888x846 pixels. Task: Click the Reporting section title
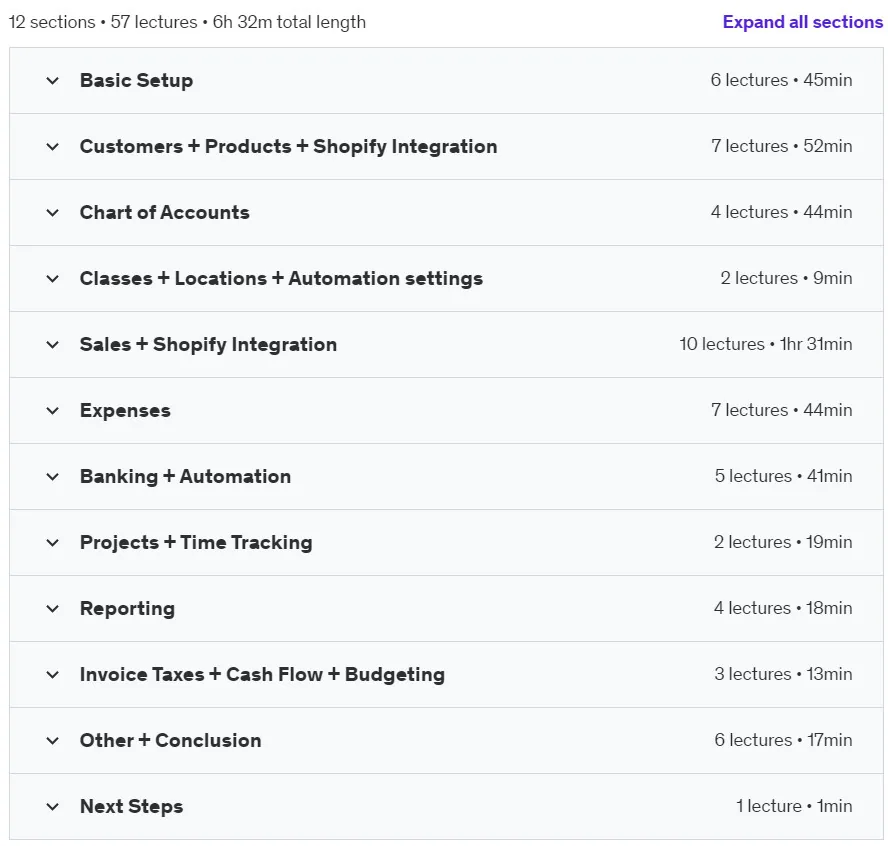tap(127, 609)
